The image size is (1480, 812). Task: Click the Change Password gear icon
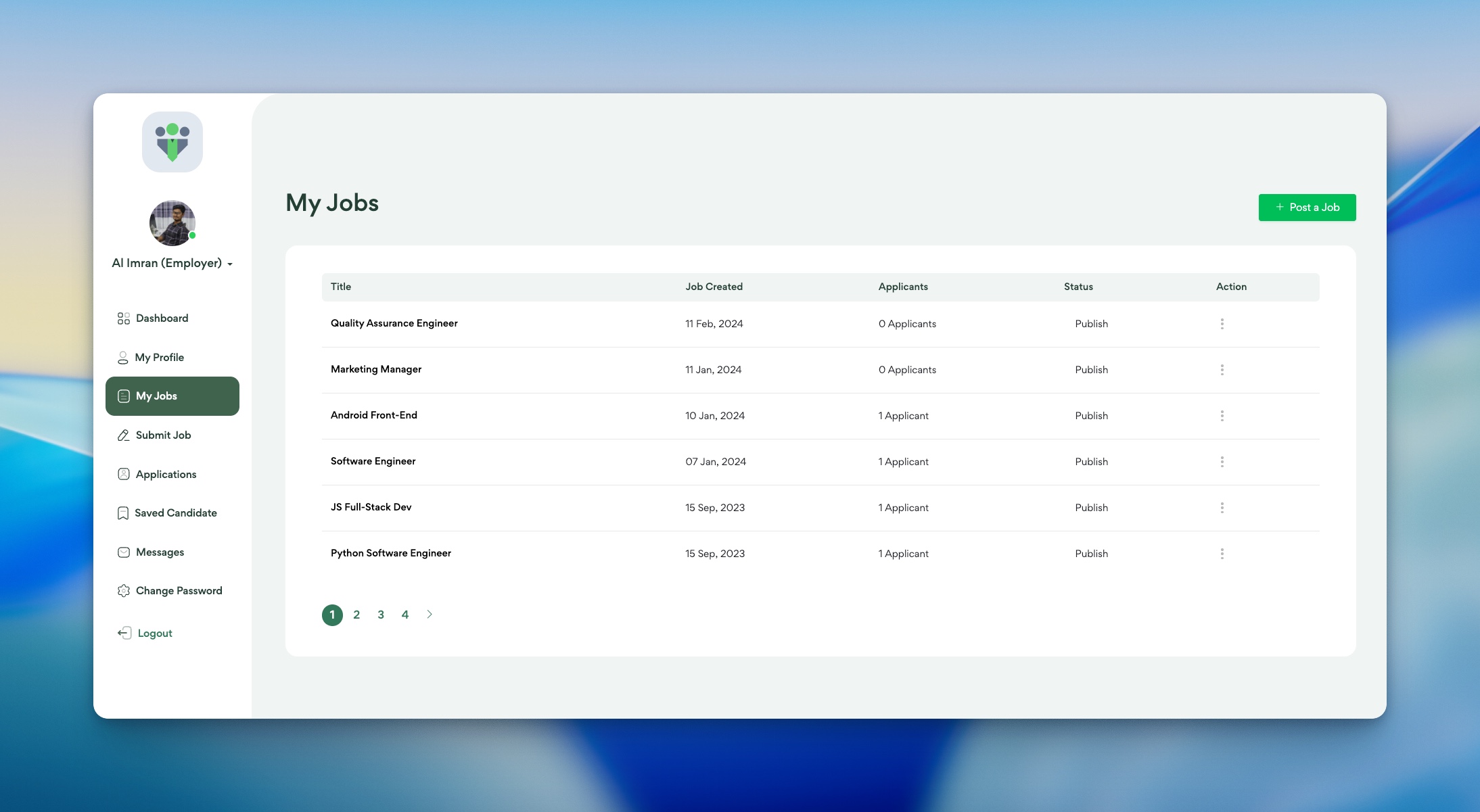pos(123,591)
